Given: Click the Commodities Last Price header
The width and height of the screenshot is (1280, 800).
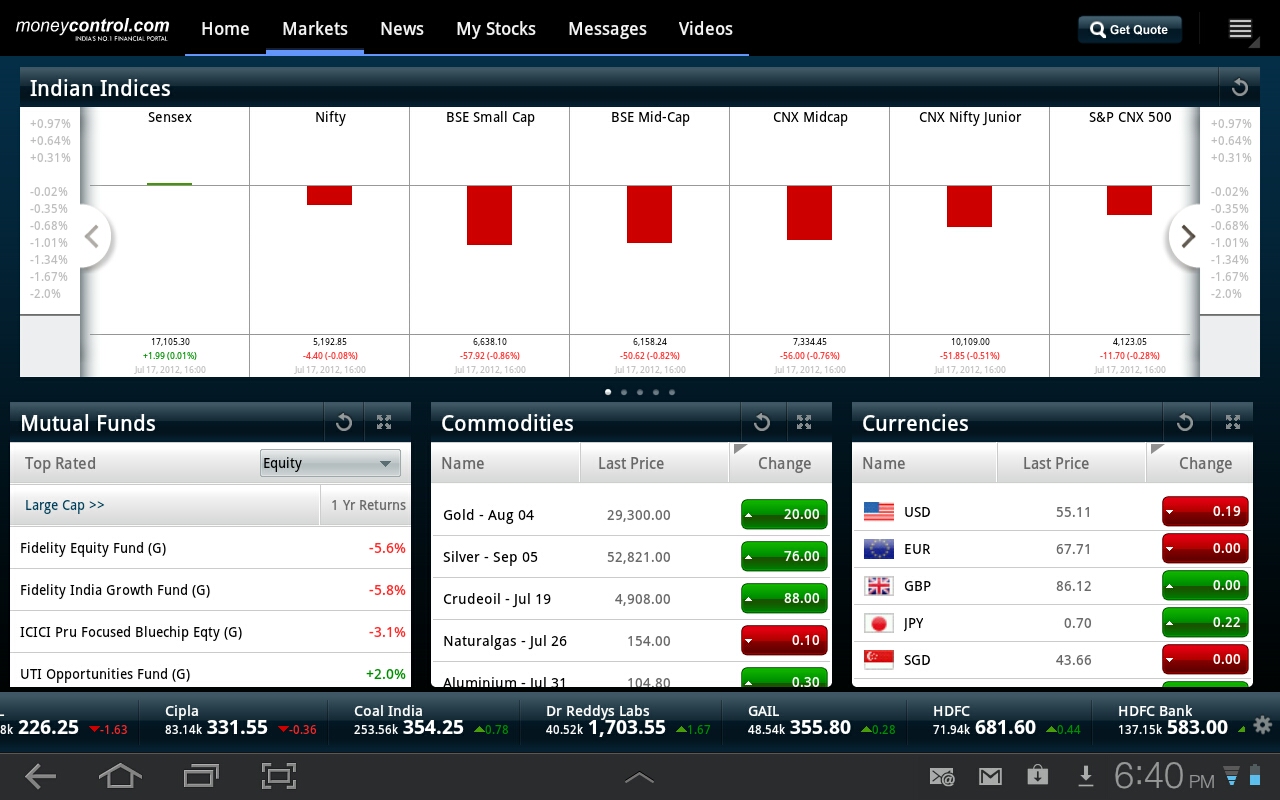Looking at the screenshot, I should click(x=655, y=463).
